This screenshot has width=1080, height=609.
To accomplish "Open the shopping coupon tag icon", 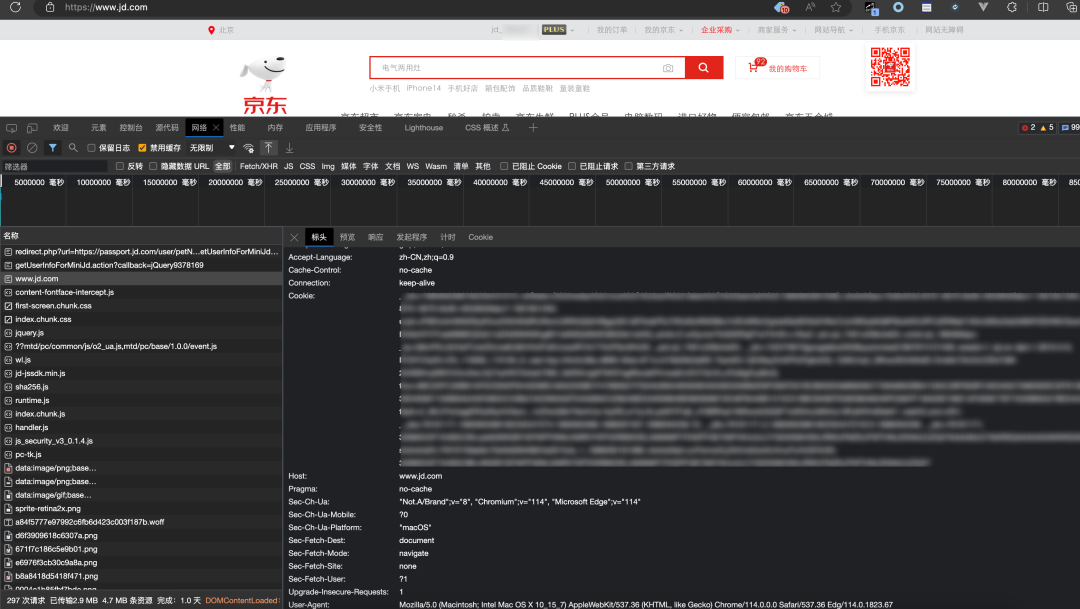I will point(781,8).
